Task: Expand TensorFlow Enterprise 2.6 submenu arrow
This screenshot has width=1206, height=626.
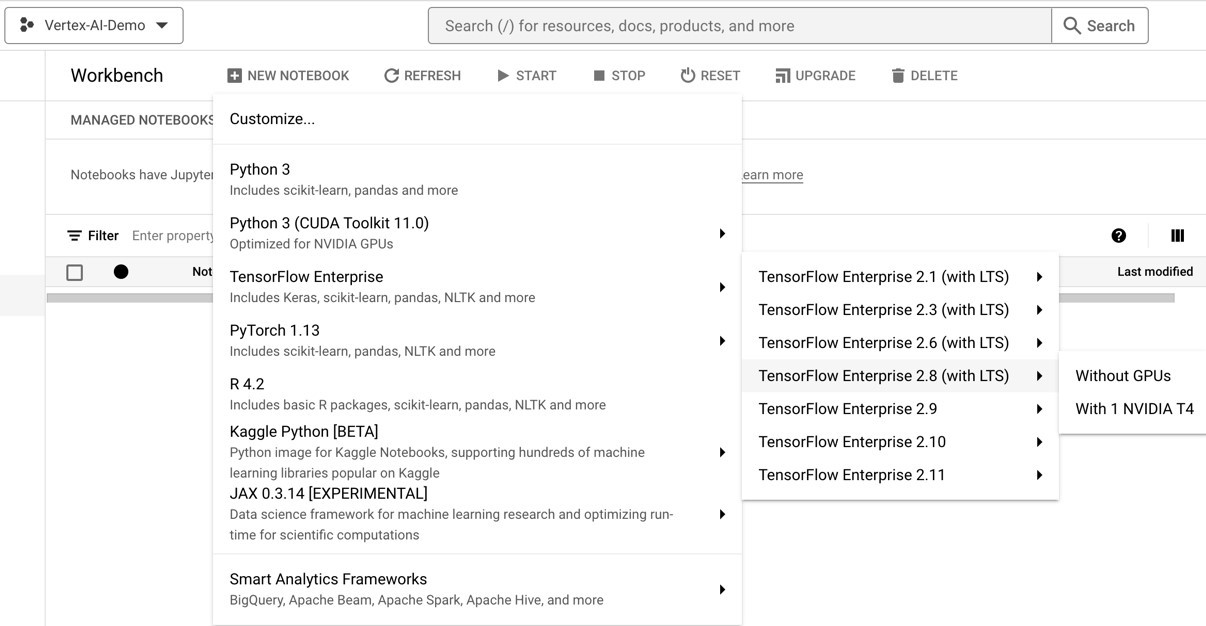Action: 1040,343
